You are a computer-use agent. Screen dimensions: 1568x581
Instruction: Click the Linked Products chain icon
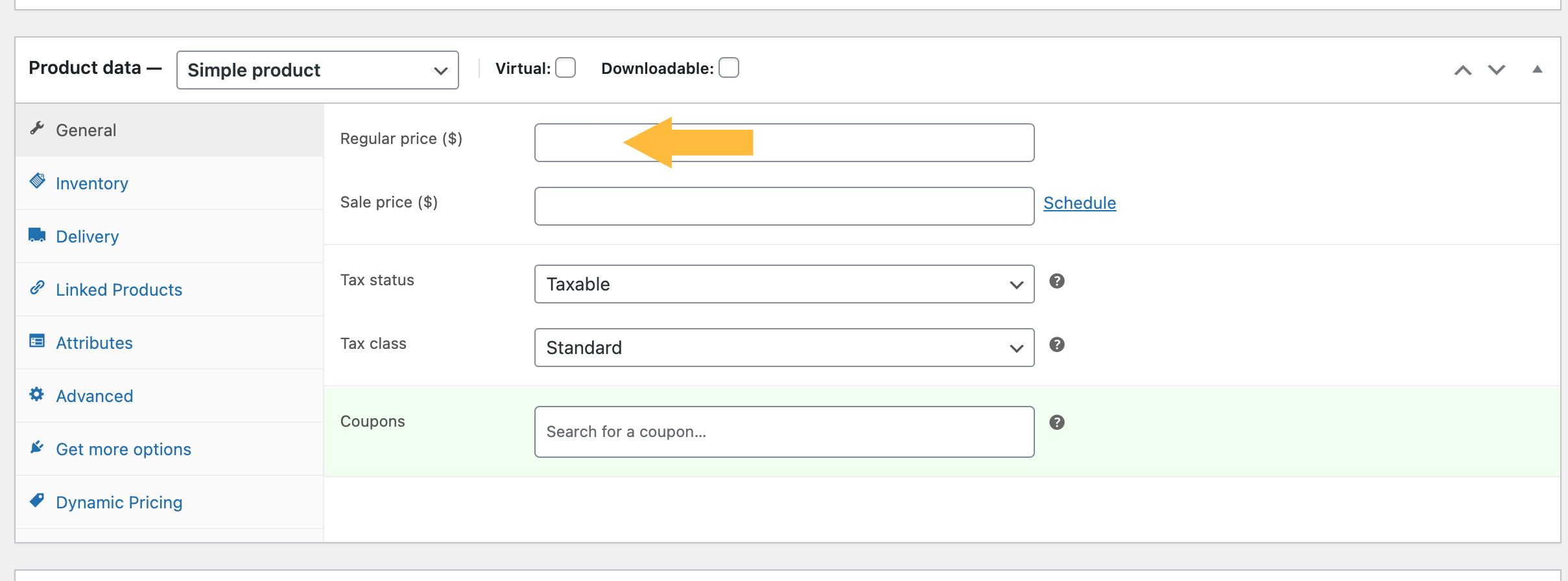pyautogui.click(x=37, y=288)
